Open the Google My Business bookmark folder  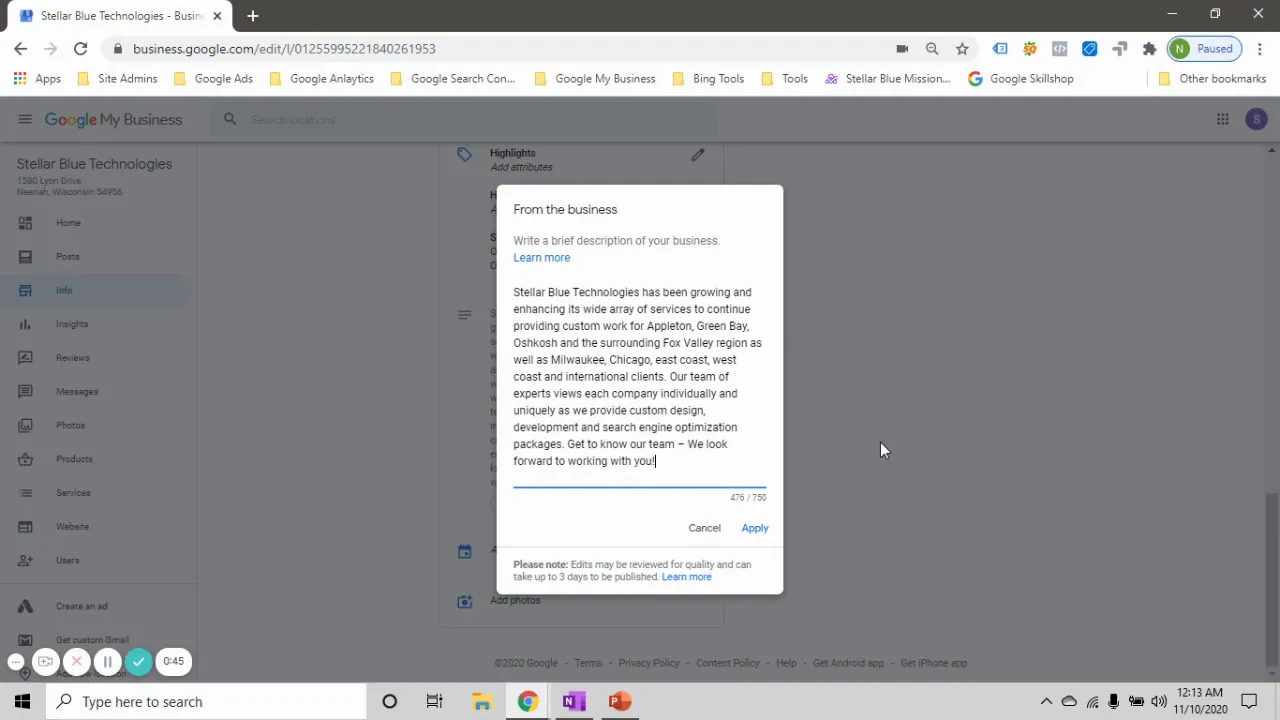595,78
